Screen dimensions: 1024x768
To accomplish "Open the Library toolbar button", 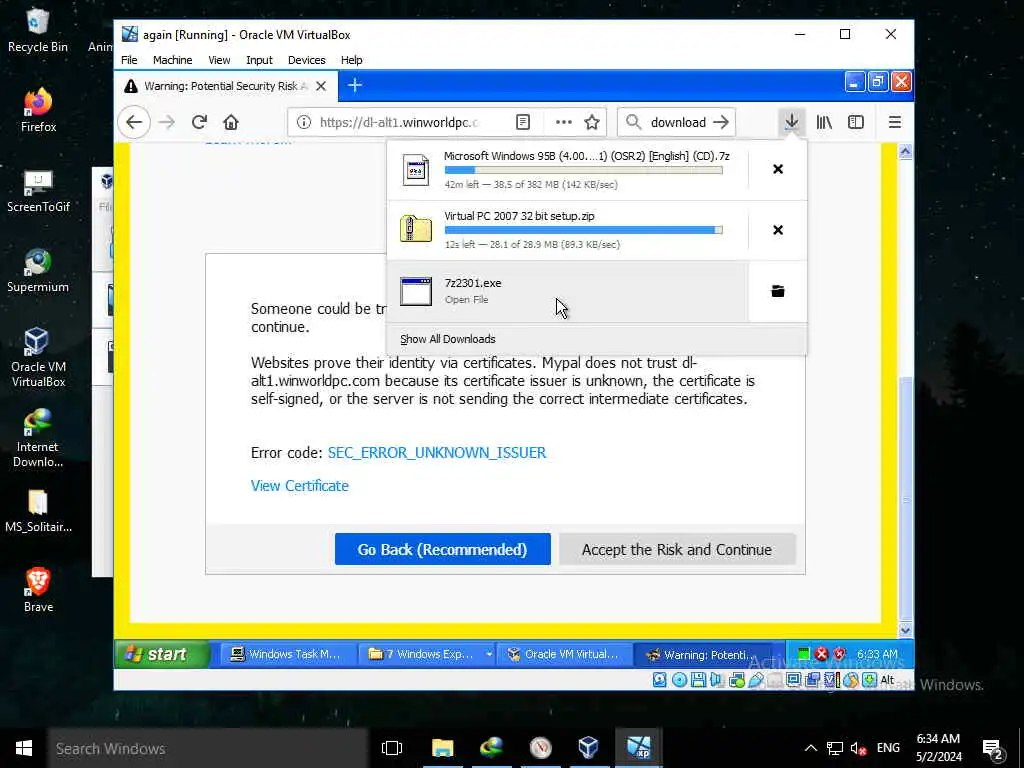I will click(x=824, y=122).
